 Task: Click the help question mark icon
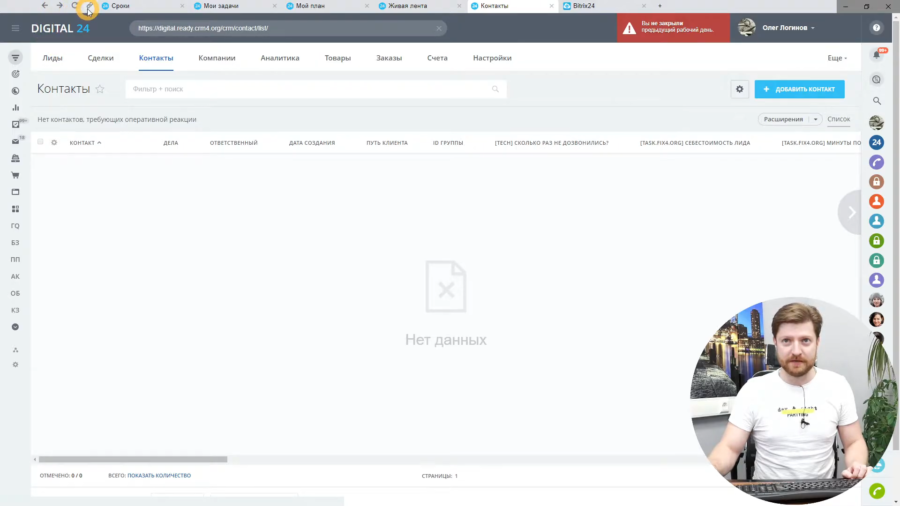pos(876,28)
